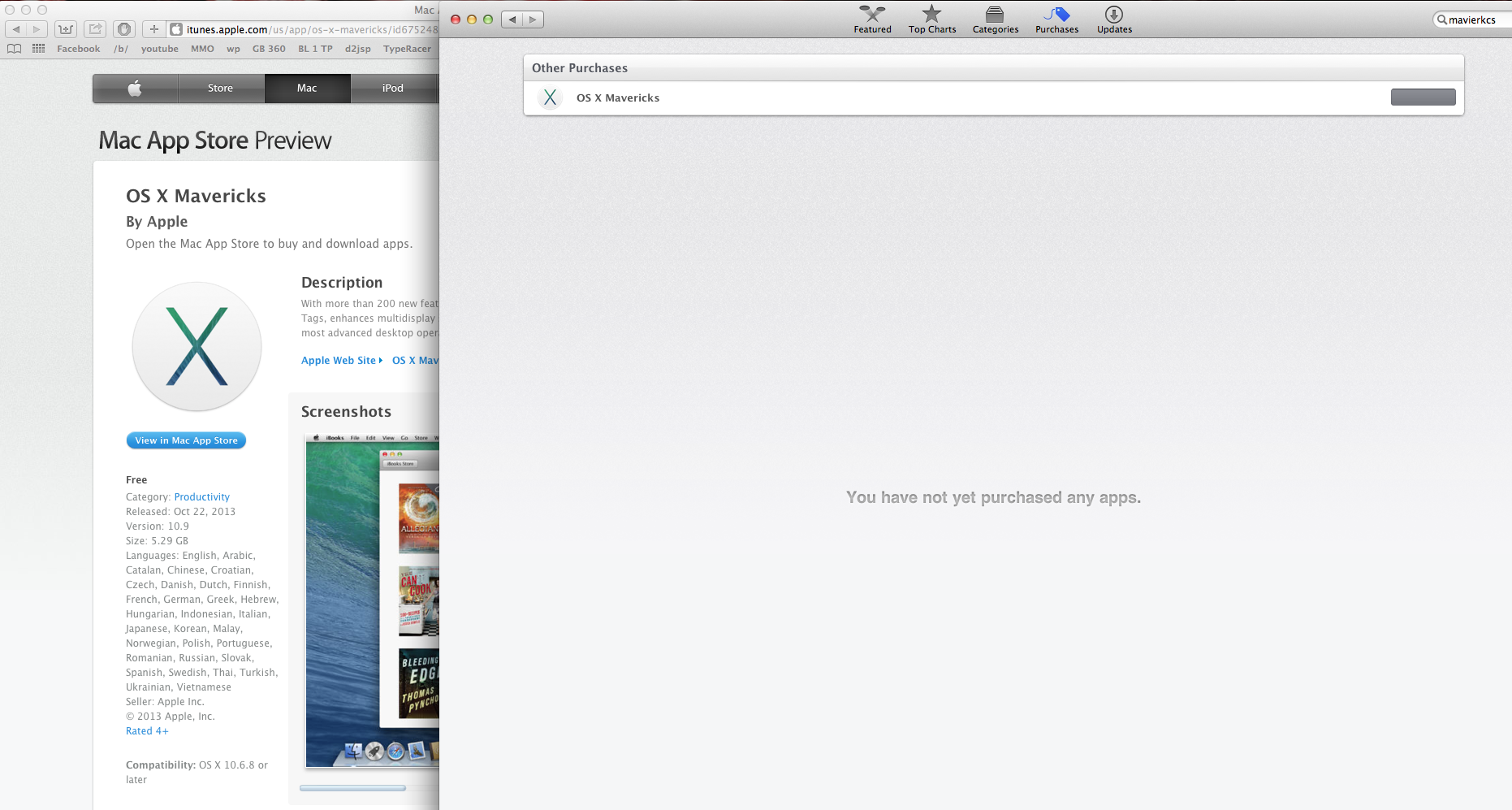Click the Apple logo in the site navigation
Viewport: 1512px width, 810px height.
point(135,88)
